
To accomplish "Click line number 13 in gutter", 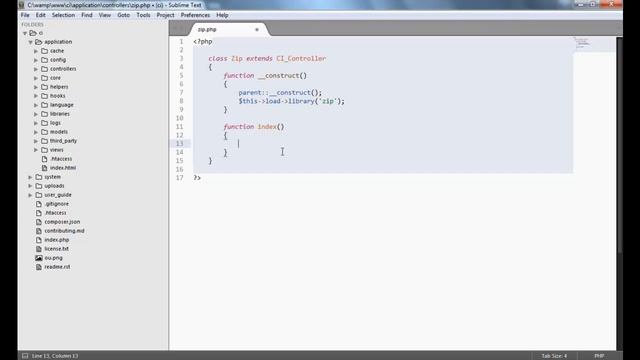I will pyautogui.click(x=180, y=143).
